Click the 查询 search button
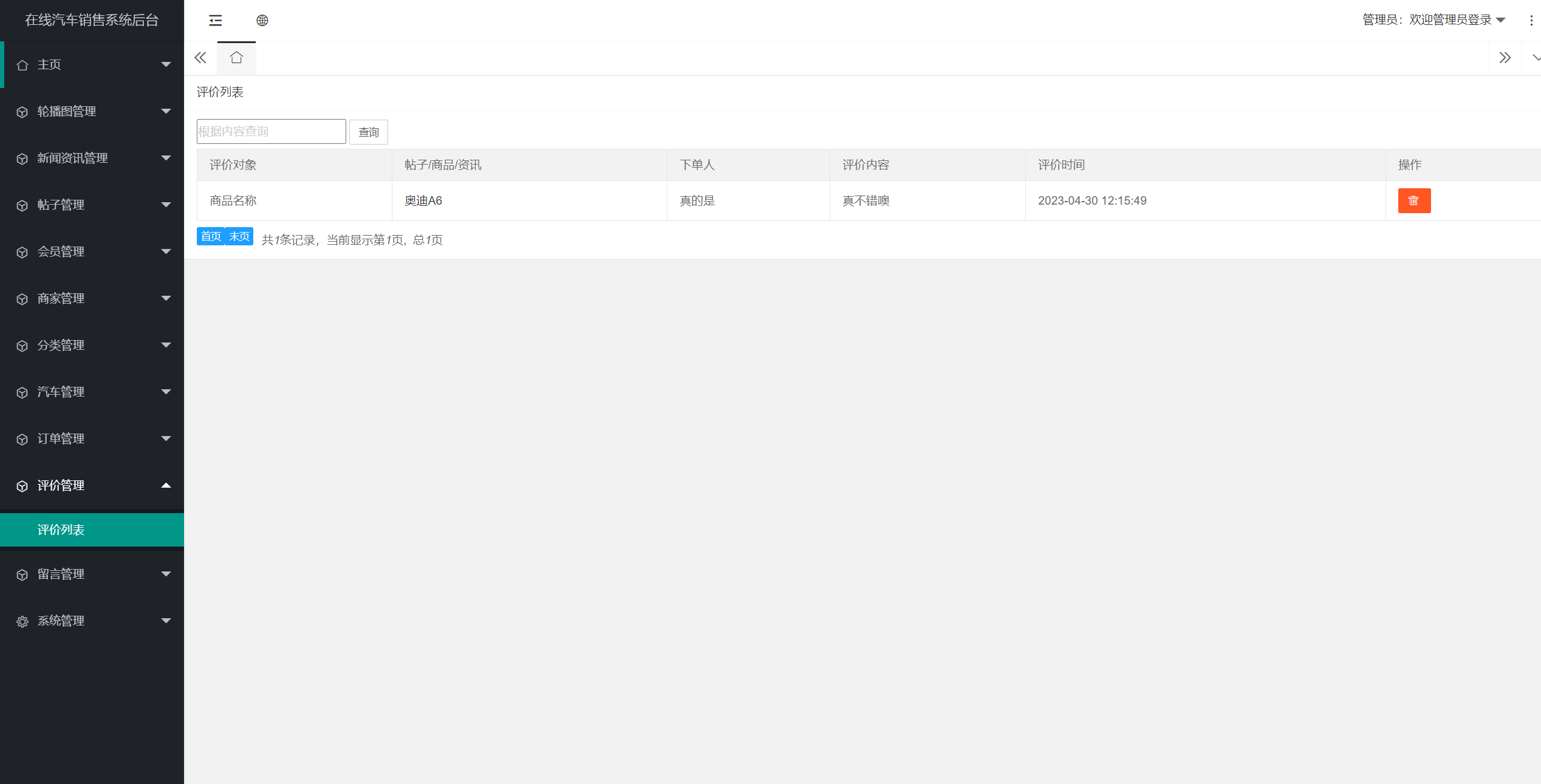 [x=368, y=132]
